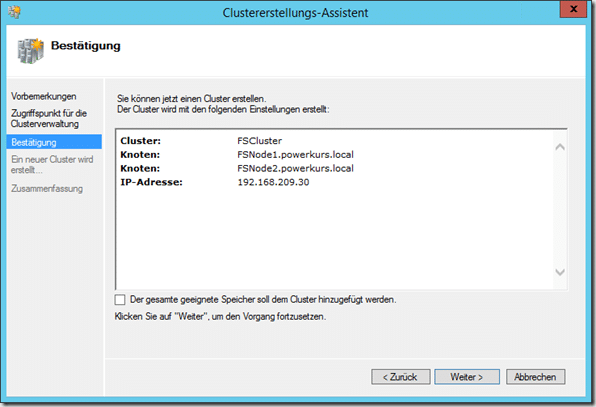Continue with the Weiter button
596x407 pixels.
(x=467, y=377)
